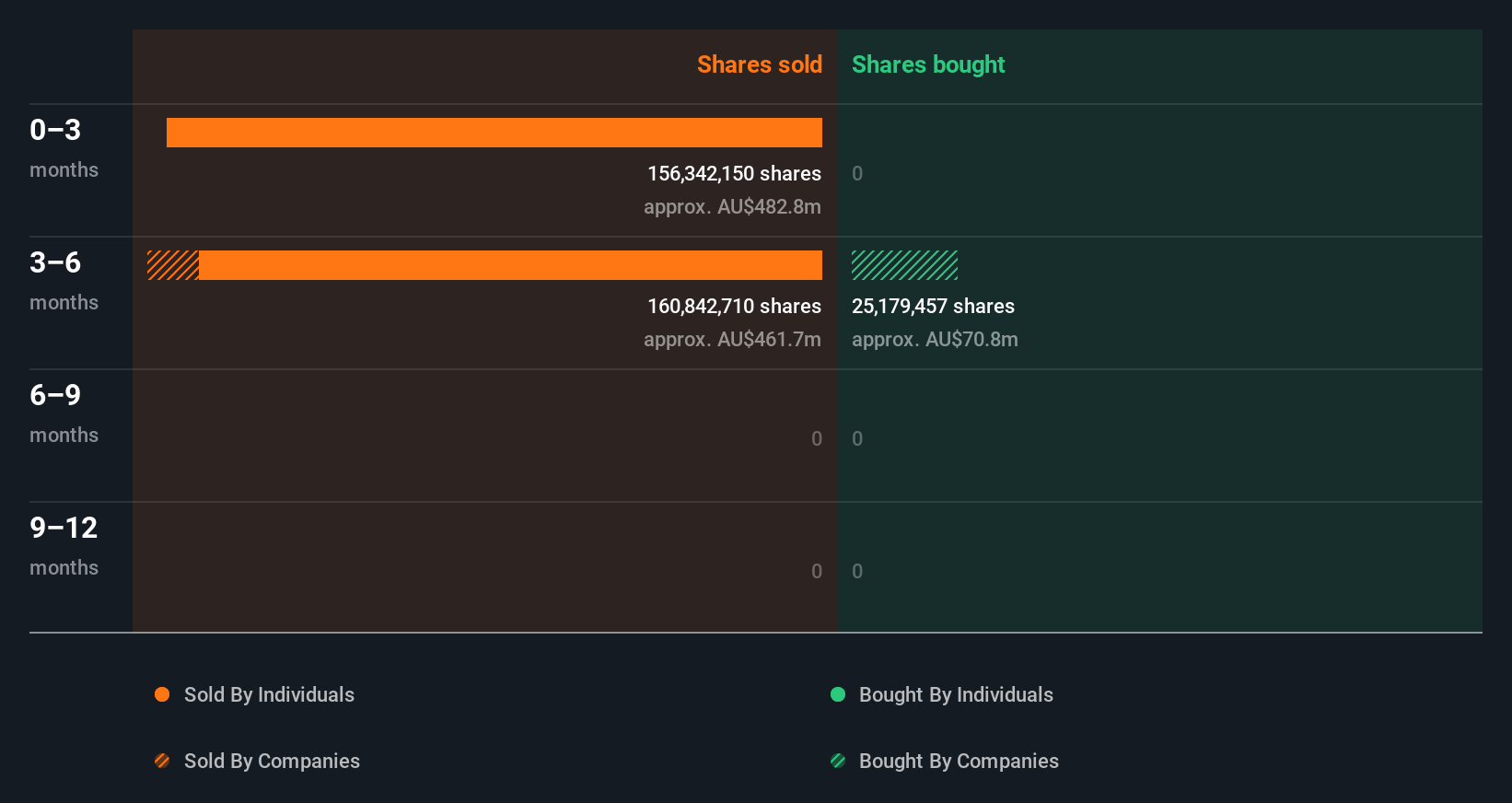Click the '6–9' months row label
This screenshot has width=1512, height=803.
coord(55,395)
